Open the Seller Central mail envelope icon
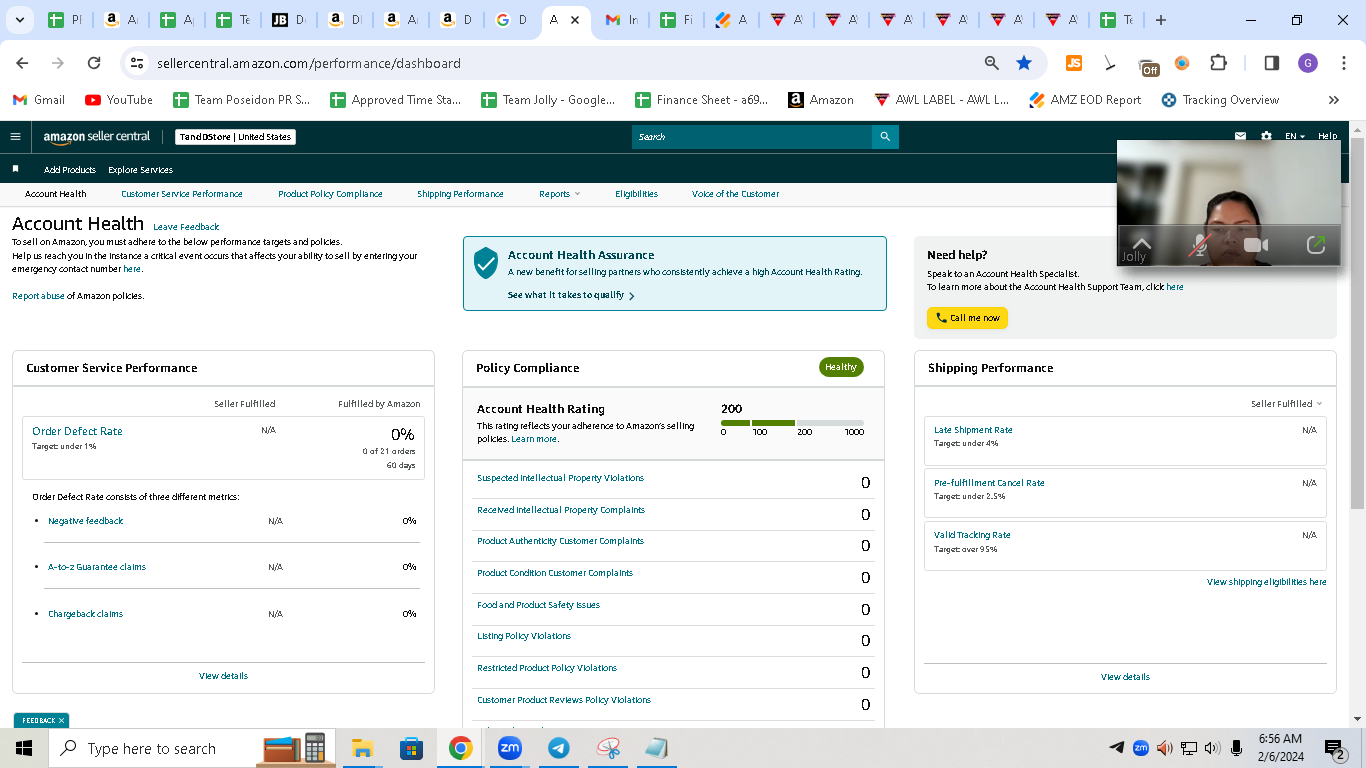Viewport: 1366px width, 768px height. (1240, 136)
